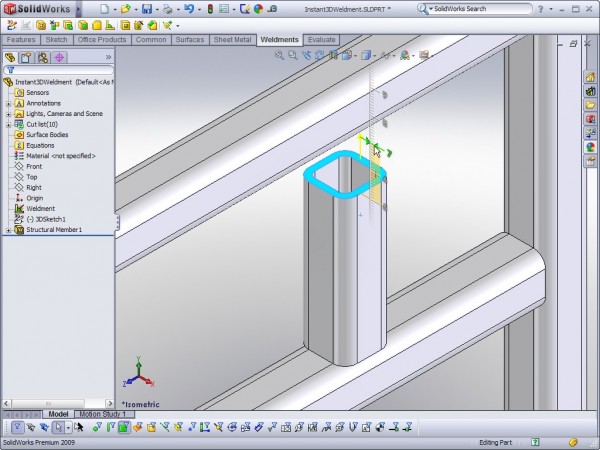This screenshot has height=450, width=600.
Task: Clear All Filters in the selection filter toolbar
Action: (x=31, y=427)
